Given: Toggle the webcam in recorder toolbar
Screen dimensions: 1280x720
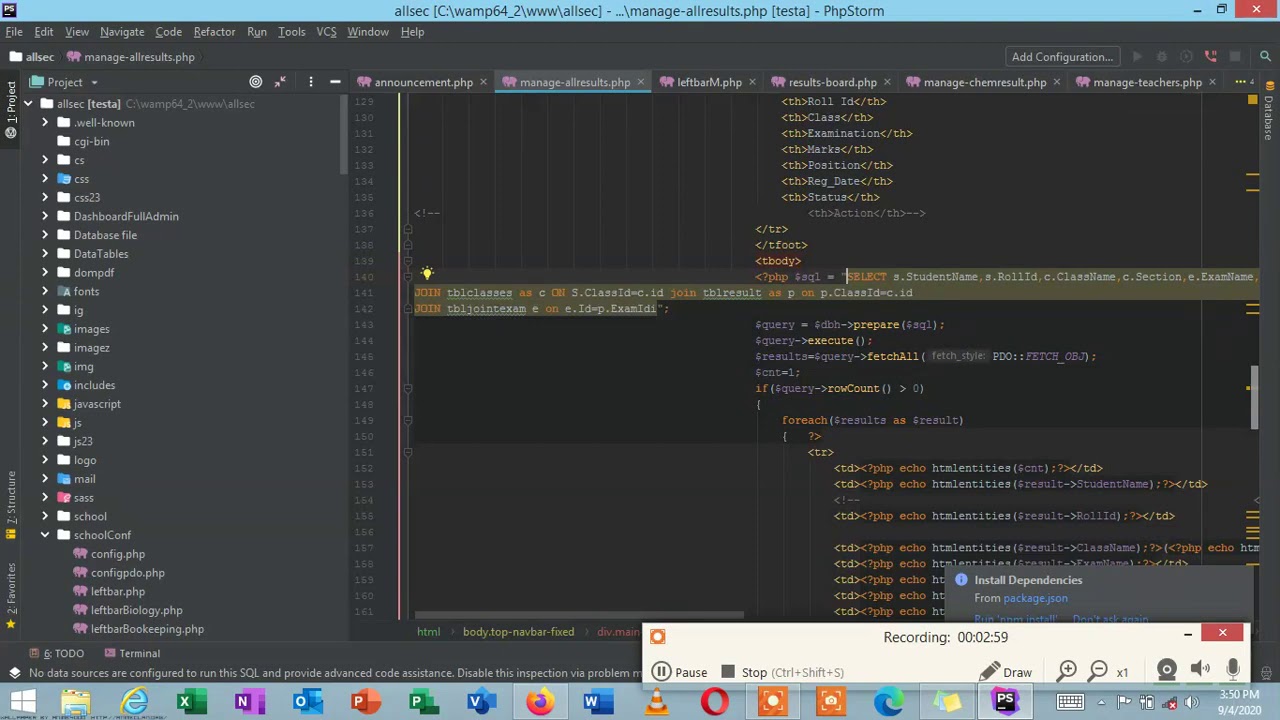Looking at the screenshot, I should pos(1166,671).
